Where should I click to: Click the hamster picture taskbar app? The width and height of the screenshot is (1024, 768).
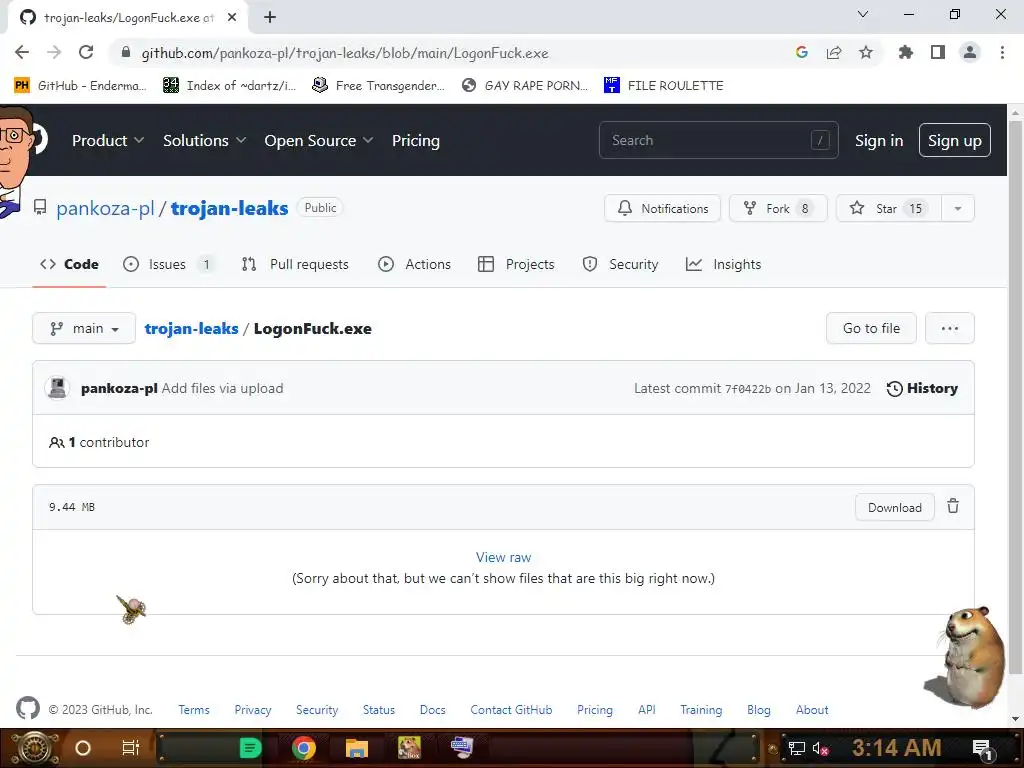point(409,747)
